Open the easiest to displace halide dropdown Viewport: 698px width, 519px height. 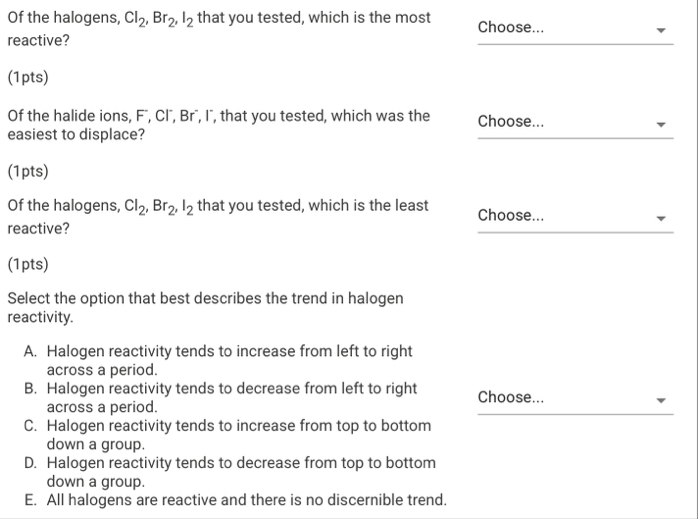click(x=575, y=122)
